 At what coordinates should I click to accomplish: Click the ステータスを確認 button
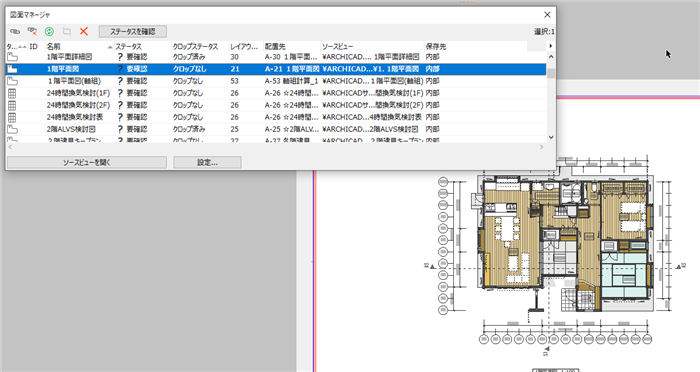133,32
